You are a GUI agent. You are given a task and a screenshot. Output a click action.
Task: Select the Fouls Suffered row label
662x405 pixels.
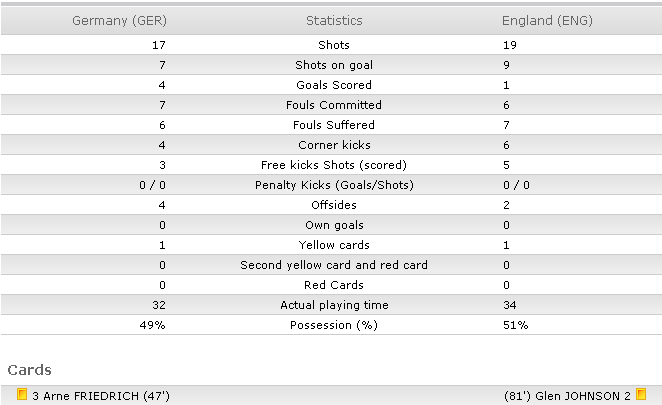[x=334, y=125]
